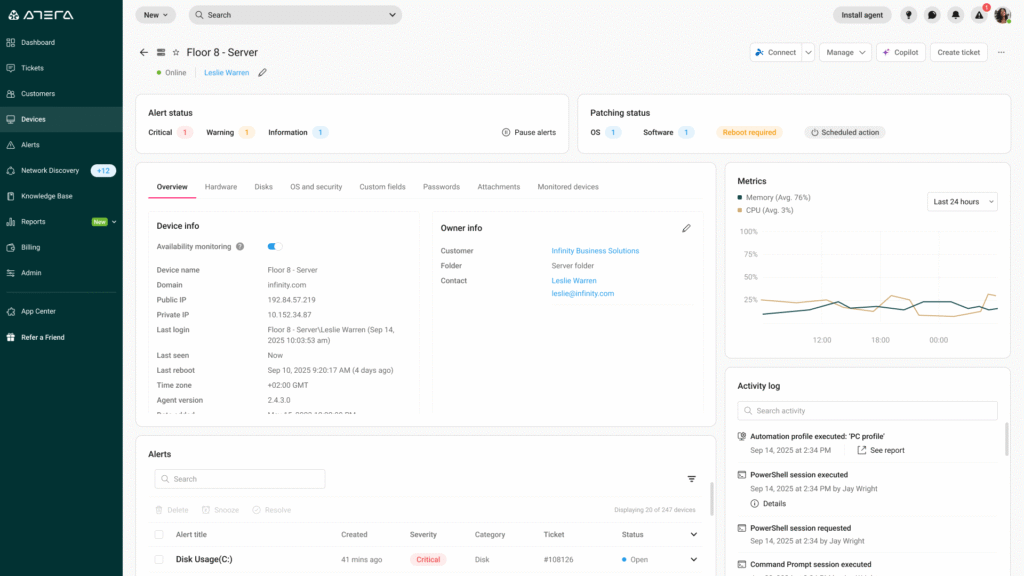The height and width of the screenshot is (576, 1024).
Task: Click the Create ticket button
Action: 958,52
